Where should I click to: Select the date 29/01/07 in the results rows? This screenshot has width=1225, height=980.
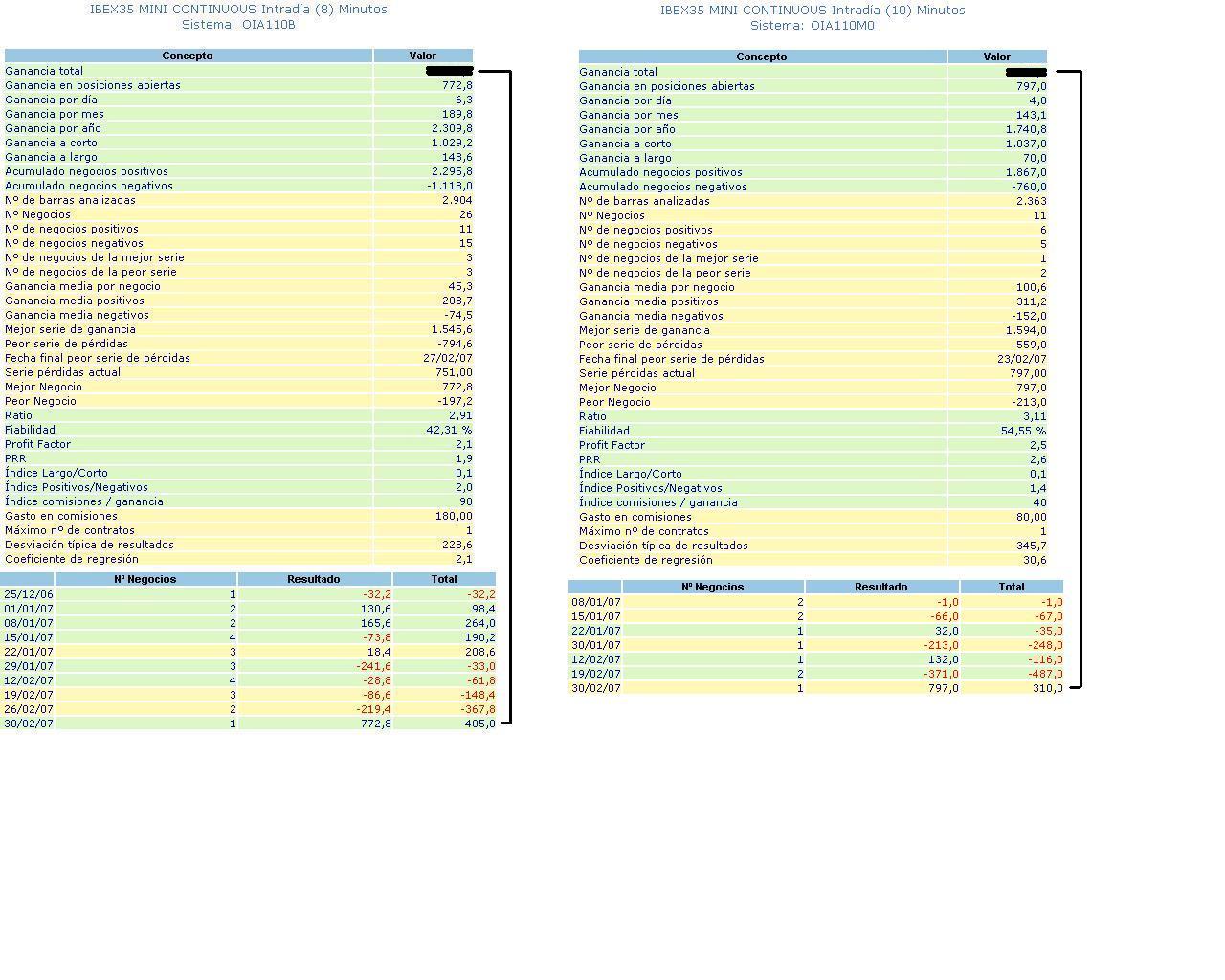[x=29, y=666]
